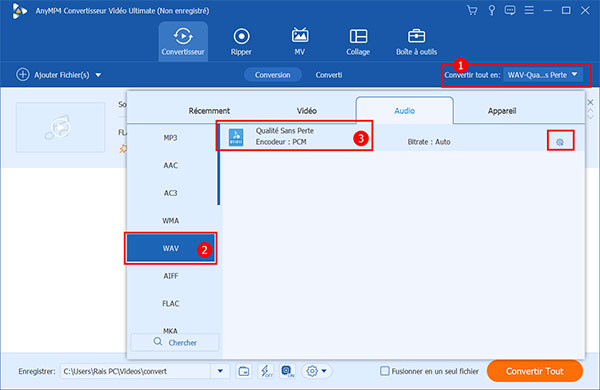Open the output folder icon
Viewport: 600px width, 390px height.
coord(244,371)
